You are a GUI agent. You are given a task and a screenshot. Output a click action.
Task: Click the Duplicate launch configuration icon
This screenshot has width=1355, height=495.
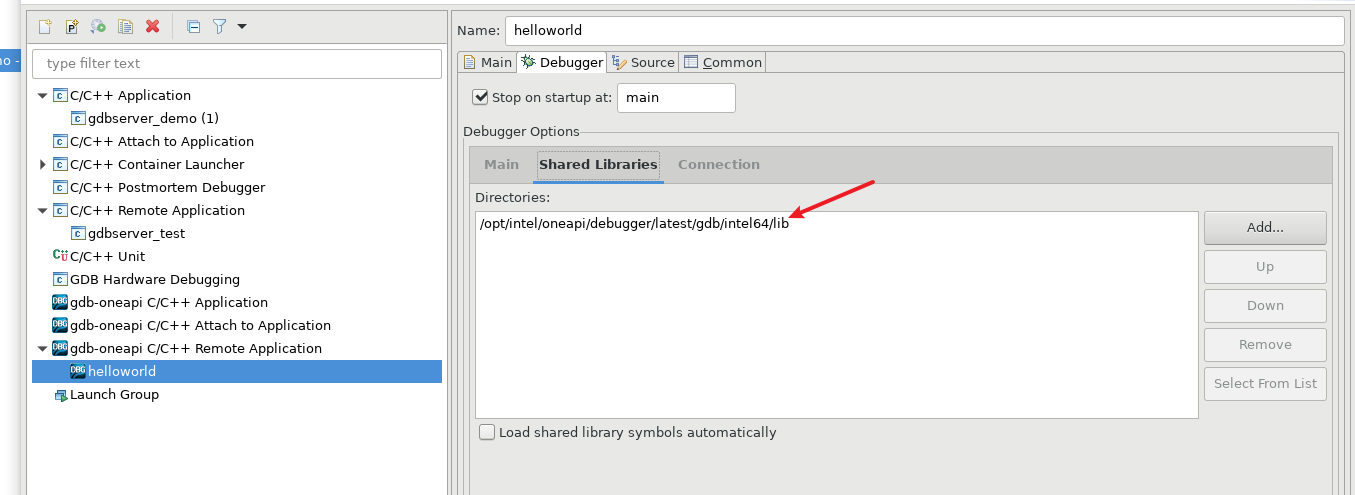125,27
